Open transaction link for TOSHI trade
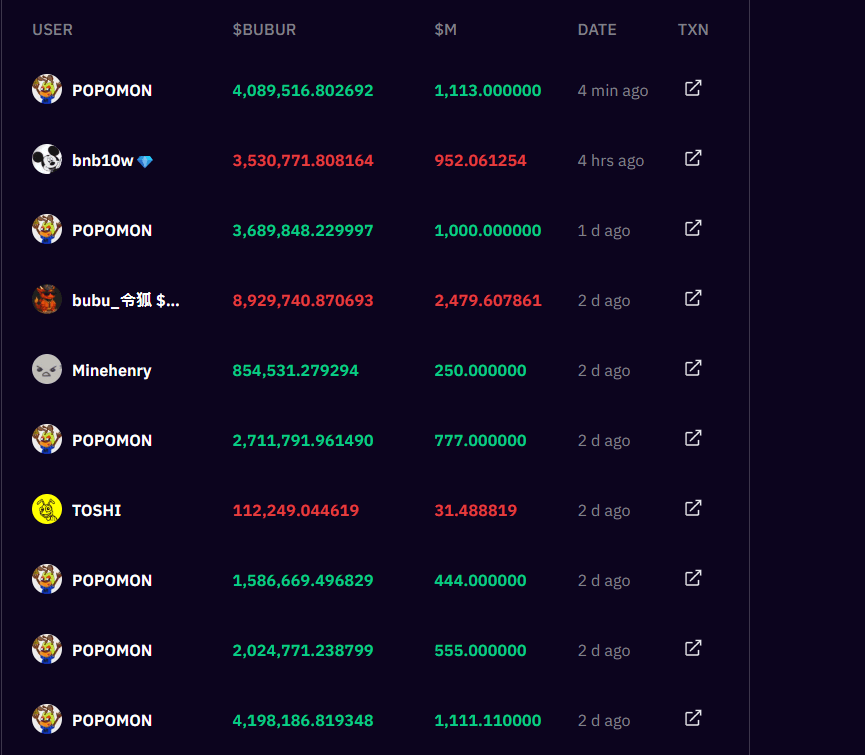 pyautogui.click(x=692, y=509)
